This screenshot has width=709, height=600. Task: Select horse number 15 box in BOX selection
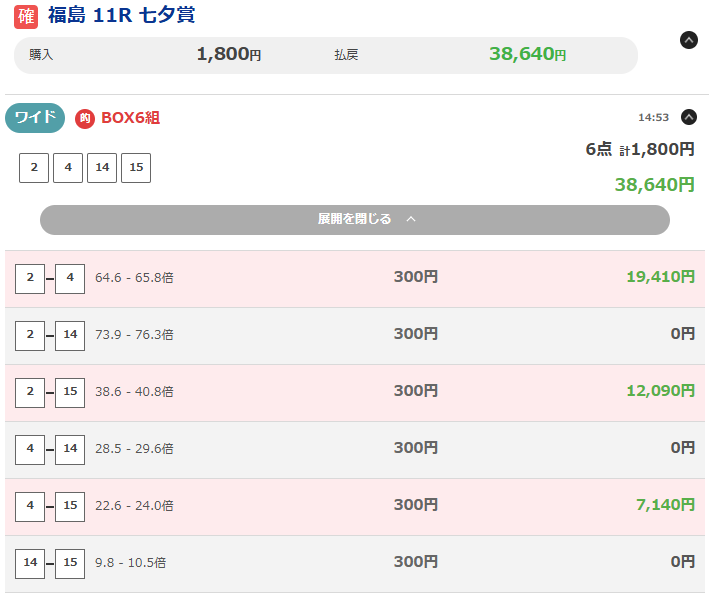[x=136, y=168]
